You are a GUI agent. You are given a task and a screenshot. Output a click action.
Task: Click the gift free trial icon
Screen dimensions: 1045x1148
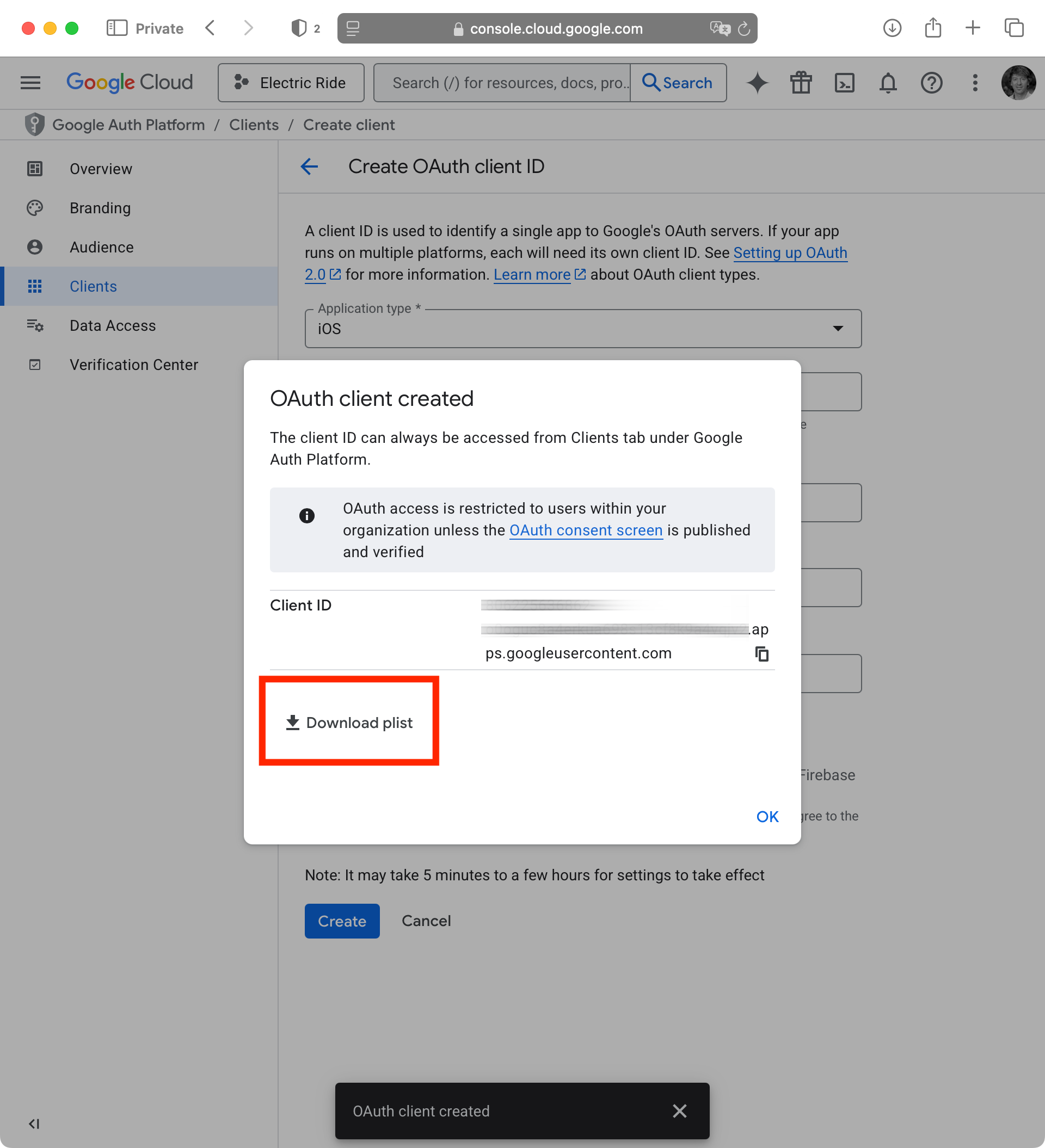(801, 83)
